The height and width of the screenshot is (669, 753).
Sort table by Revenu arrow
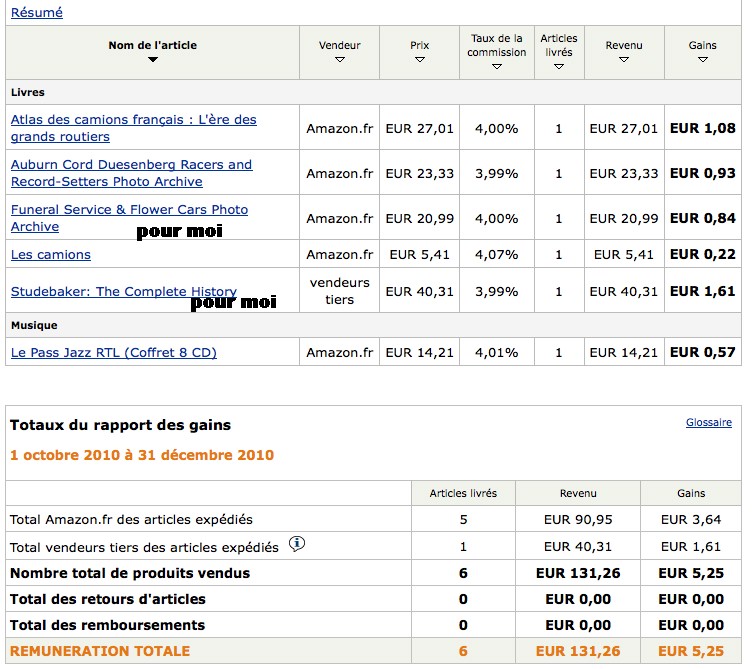click(x=624, y=60)
